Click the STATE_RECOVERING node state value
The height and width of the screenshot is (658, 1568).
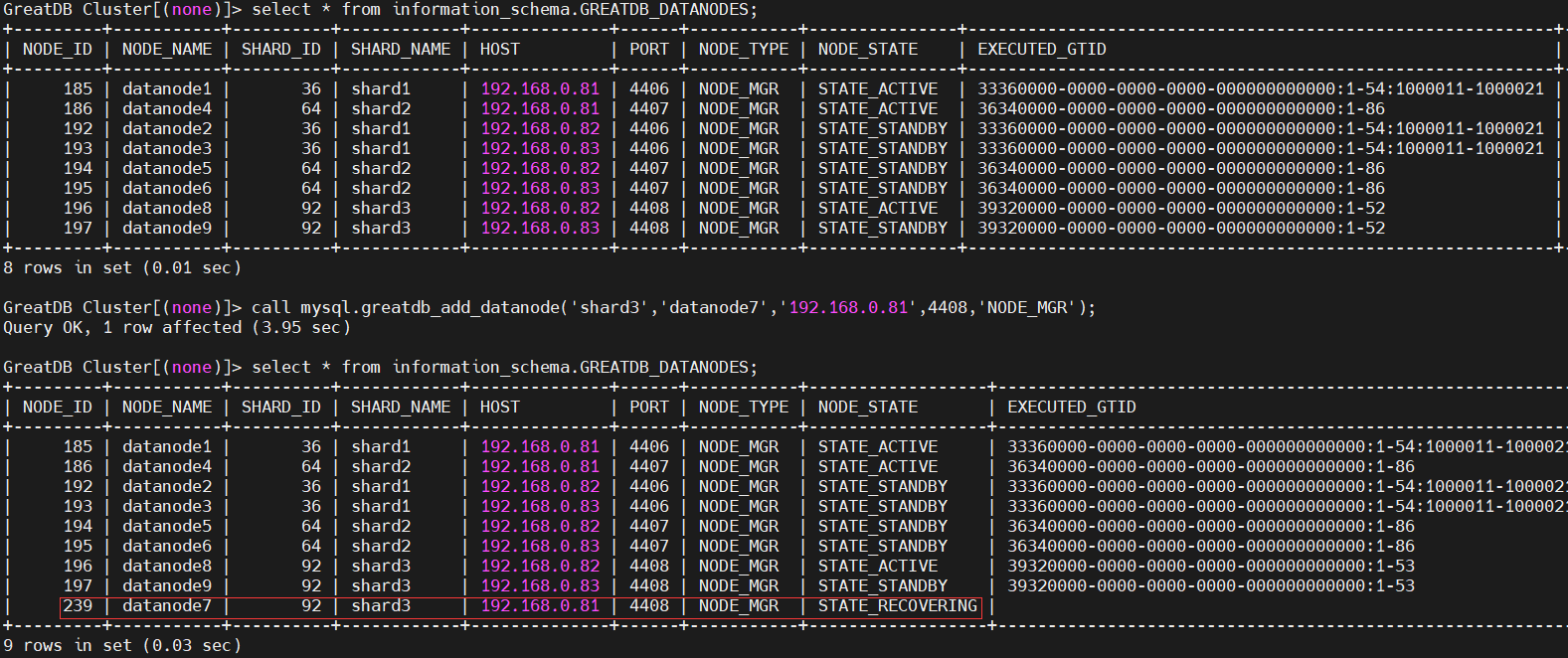tap(898, 605)
